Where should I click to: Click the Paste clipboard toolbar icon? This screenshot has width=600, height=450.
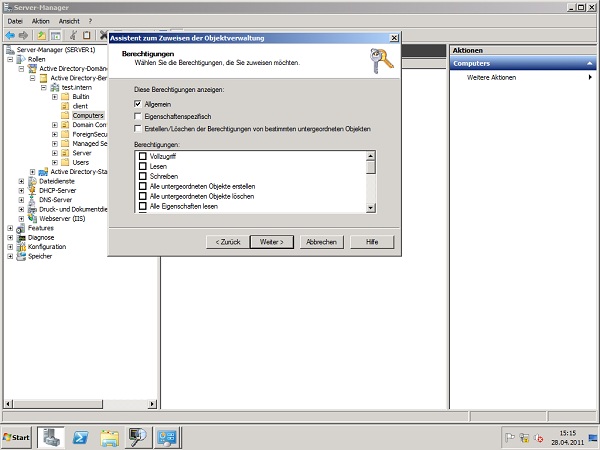(x=87, y=36)
